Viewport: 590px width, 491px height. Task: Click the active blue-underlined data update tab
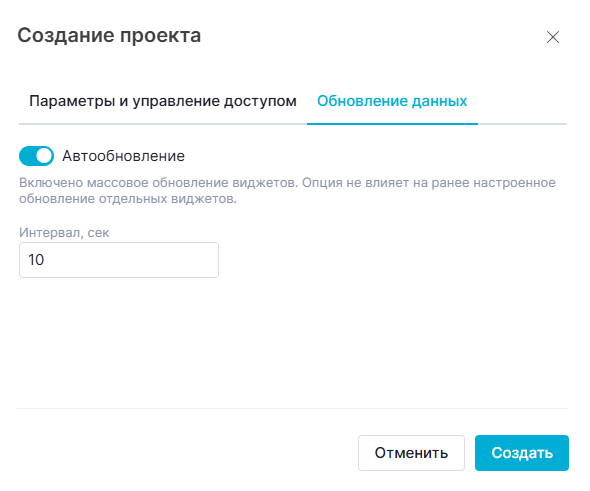click(x=392, y=101)
